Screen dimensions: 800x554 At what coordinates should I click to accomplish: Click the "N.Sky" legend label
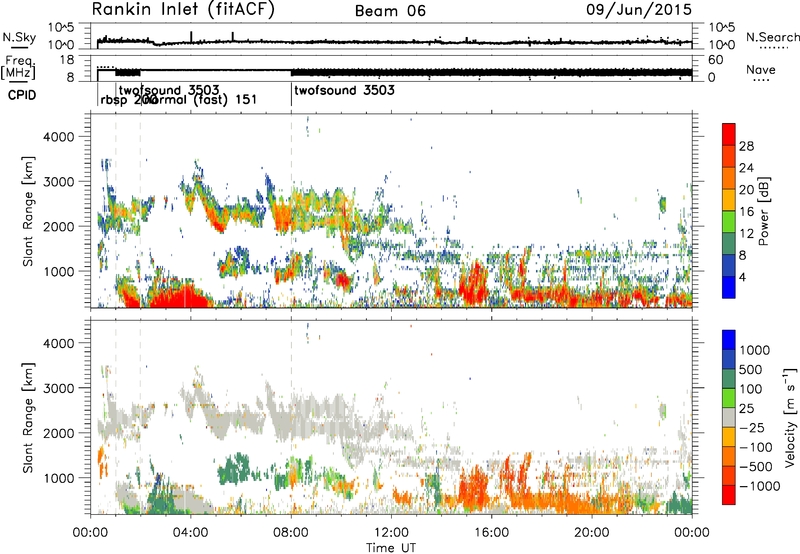point(19,37)
